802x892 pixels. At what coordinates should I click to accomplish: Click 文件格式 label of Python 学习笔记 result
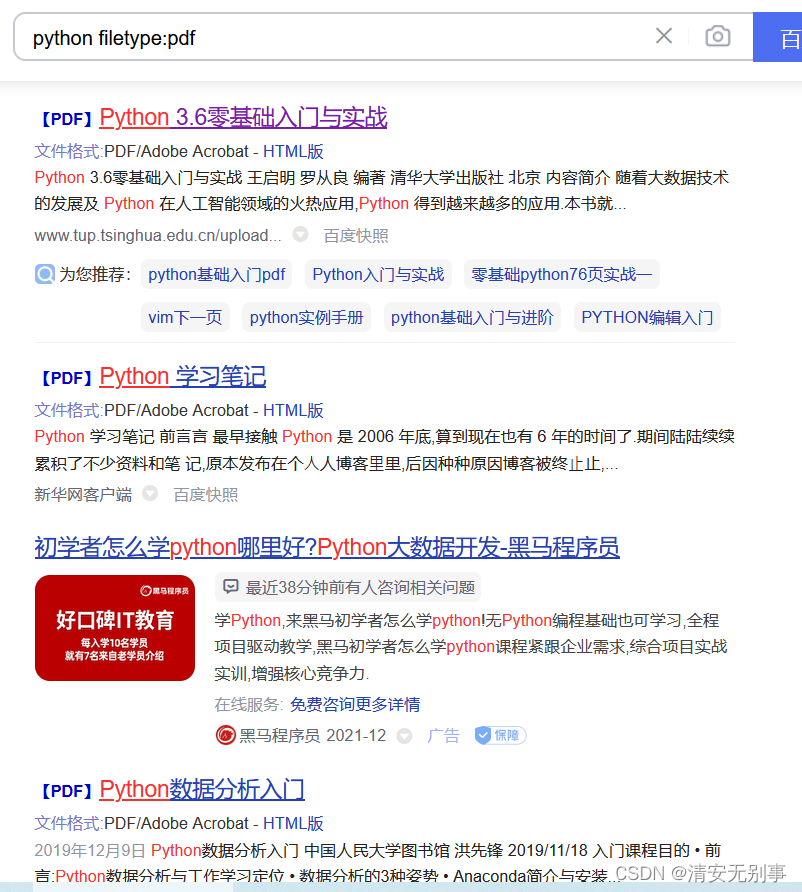pos(68,410)
